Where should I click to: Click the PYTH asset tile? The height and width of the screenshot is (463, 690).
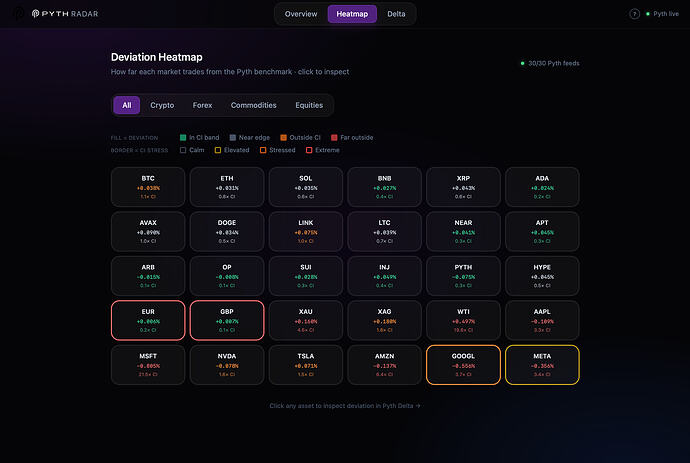pos(463,276)
